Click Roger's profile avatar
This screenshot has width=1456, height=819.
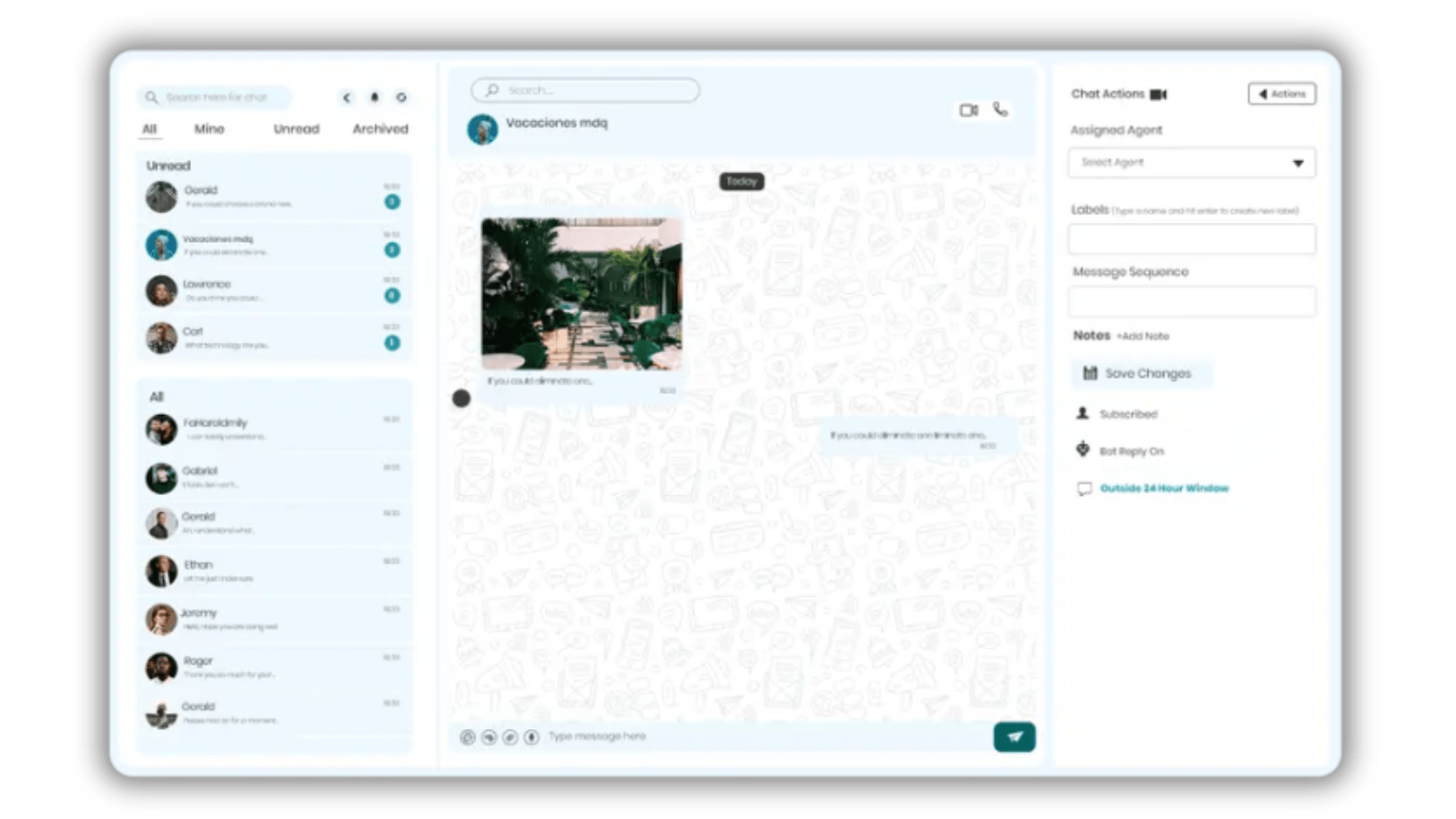(161, 668)
